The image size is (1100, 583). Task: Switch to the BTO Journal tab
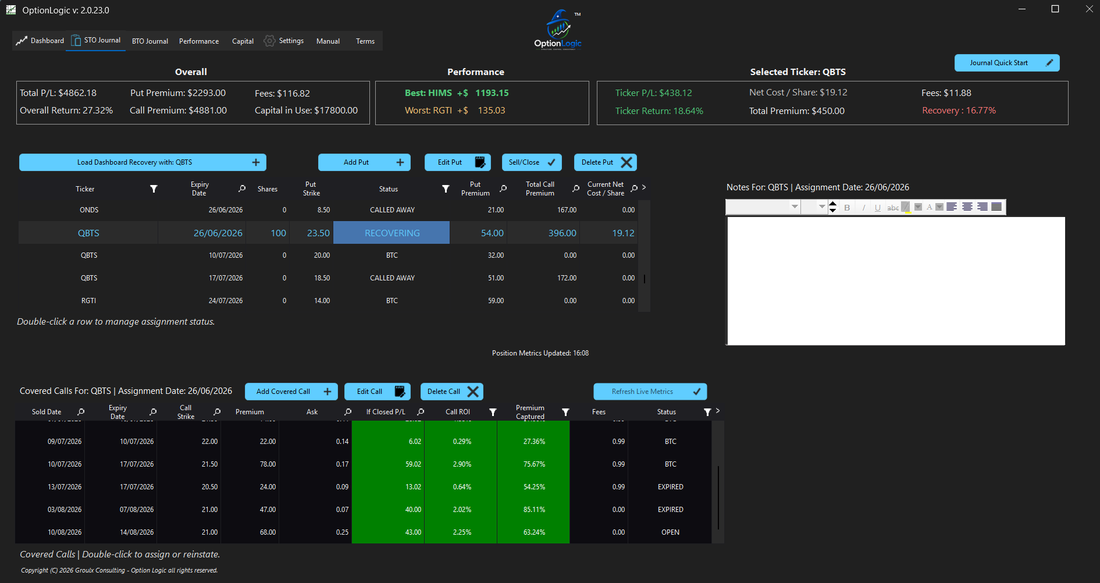point(150,41)
